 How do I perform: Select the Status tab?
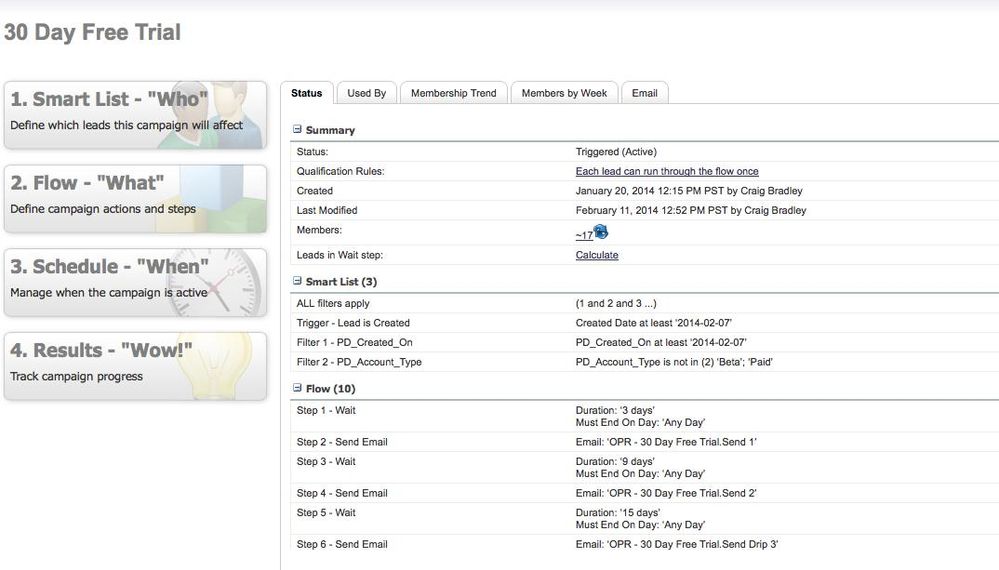coord(306,93)
